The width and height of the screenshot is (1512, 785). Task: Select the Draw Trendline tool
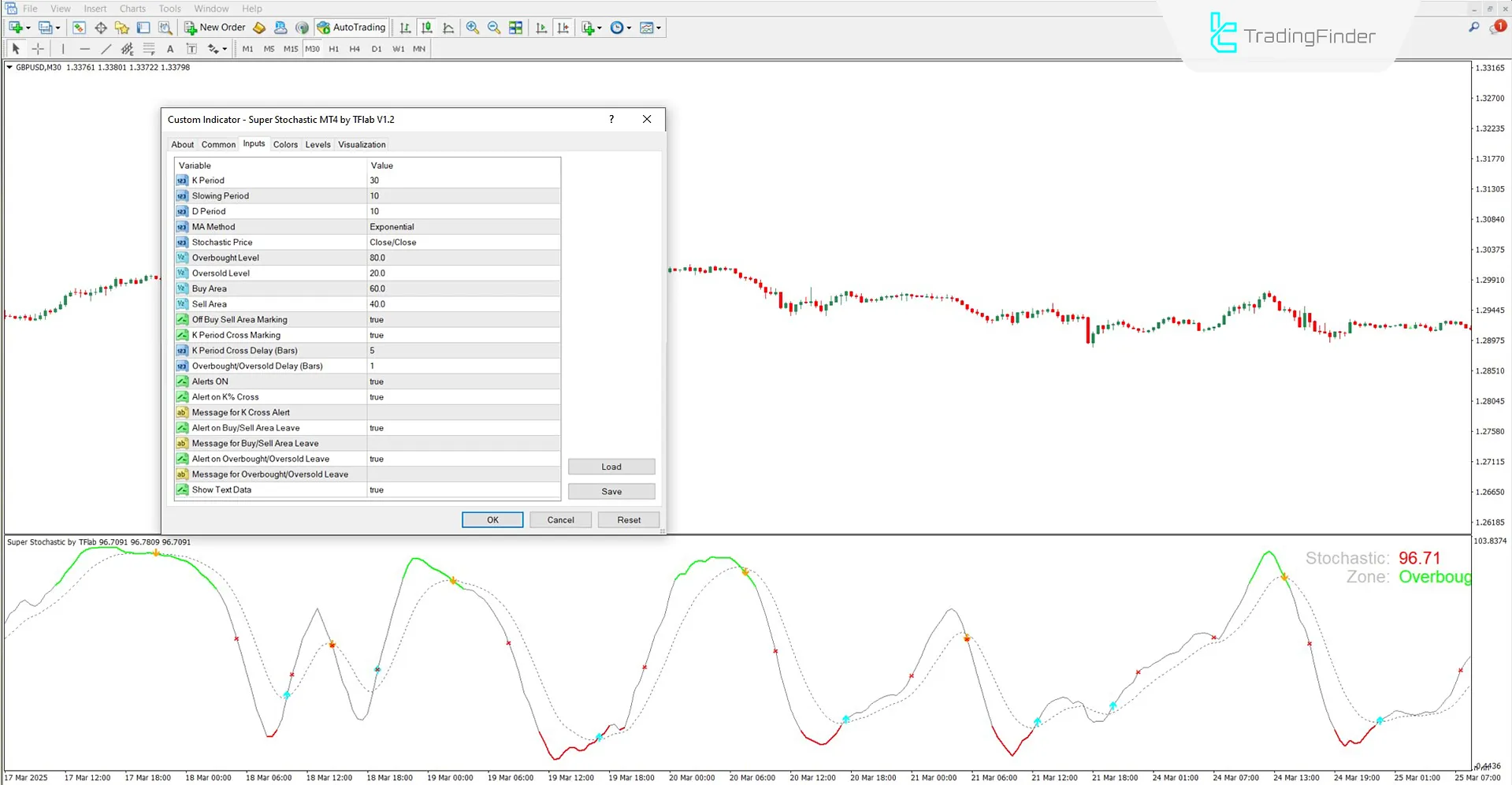(106, 49)
